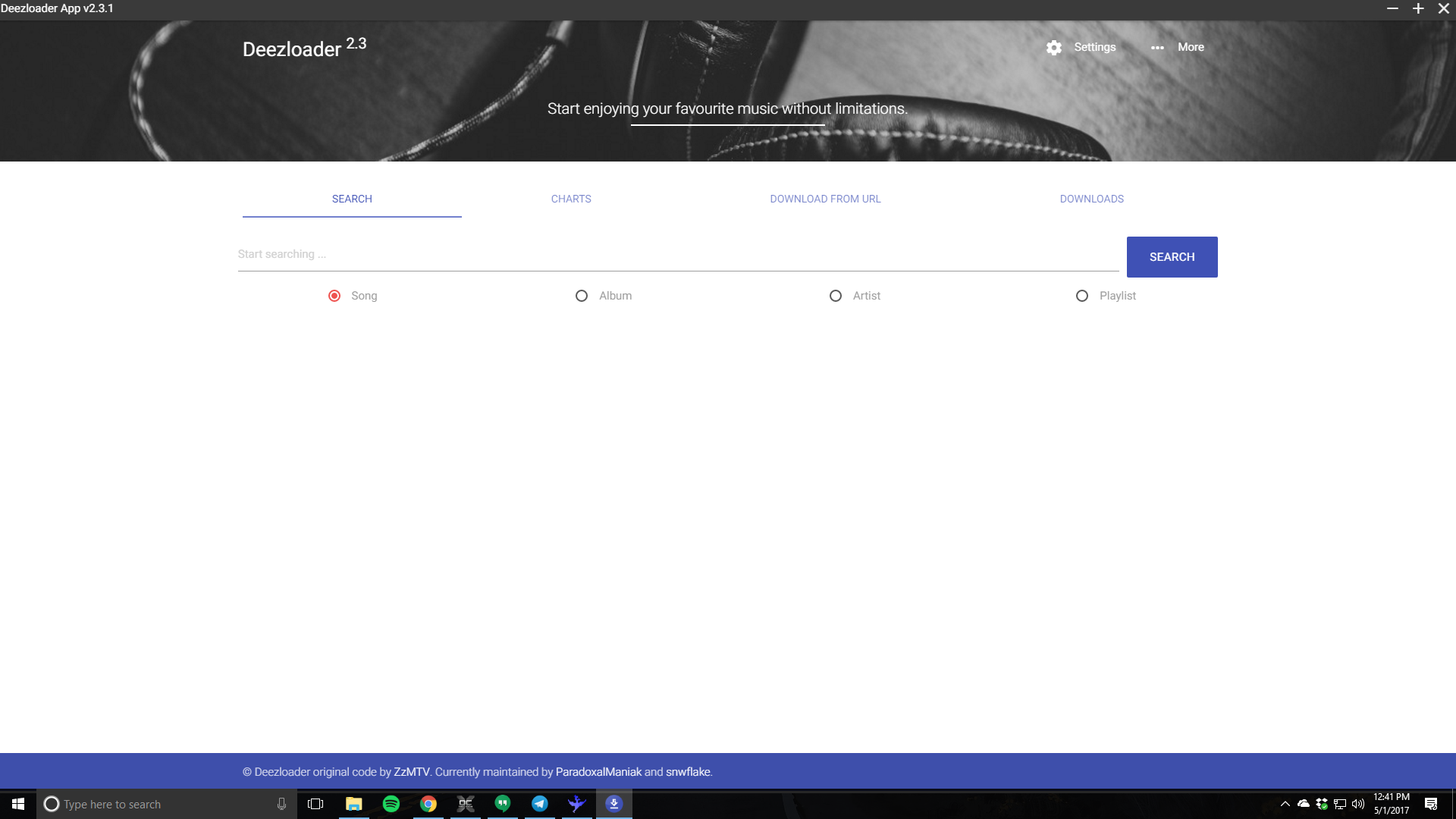Click the Cortana circle icon
The height and width of the screenshot is (819, 1456).
pyautogui.click(x=52, y=804)
